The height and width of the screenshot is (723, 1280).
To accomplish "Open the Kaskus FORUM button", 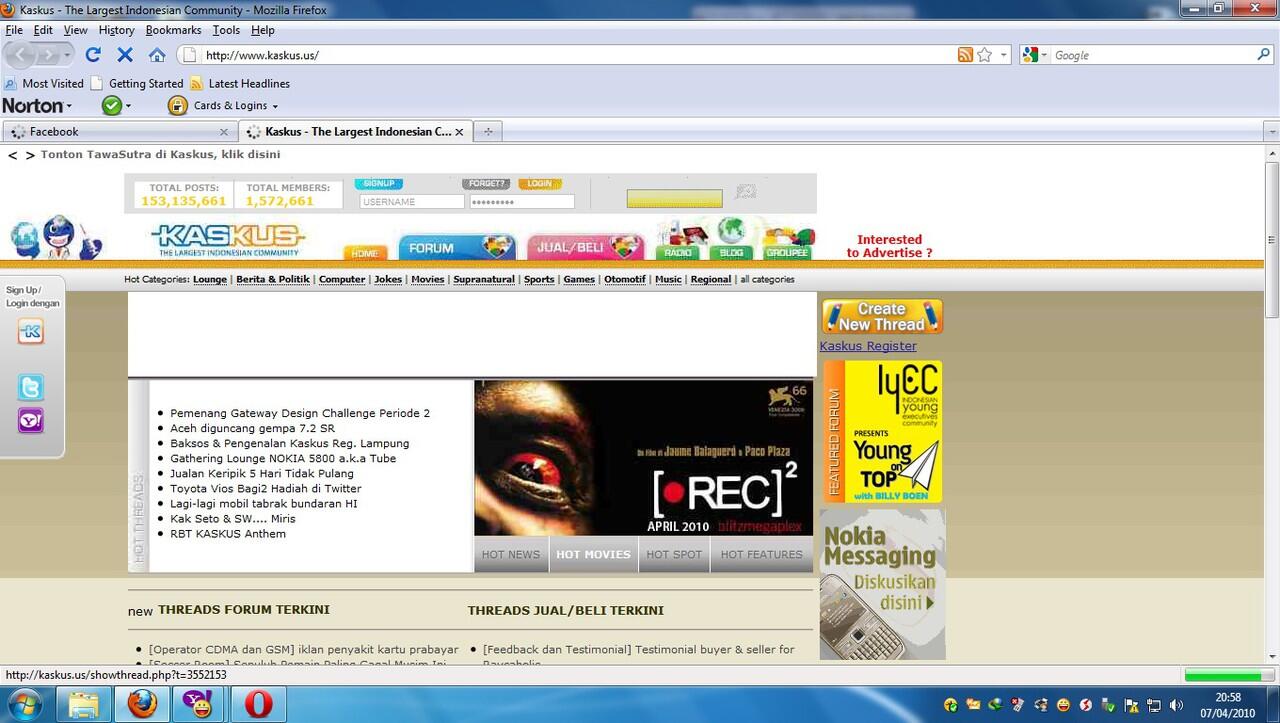I will pos(457,248).
